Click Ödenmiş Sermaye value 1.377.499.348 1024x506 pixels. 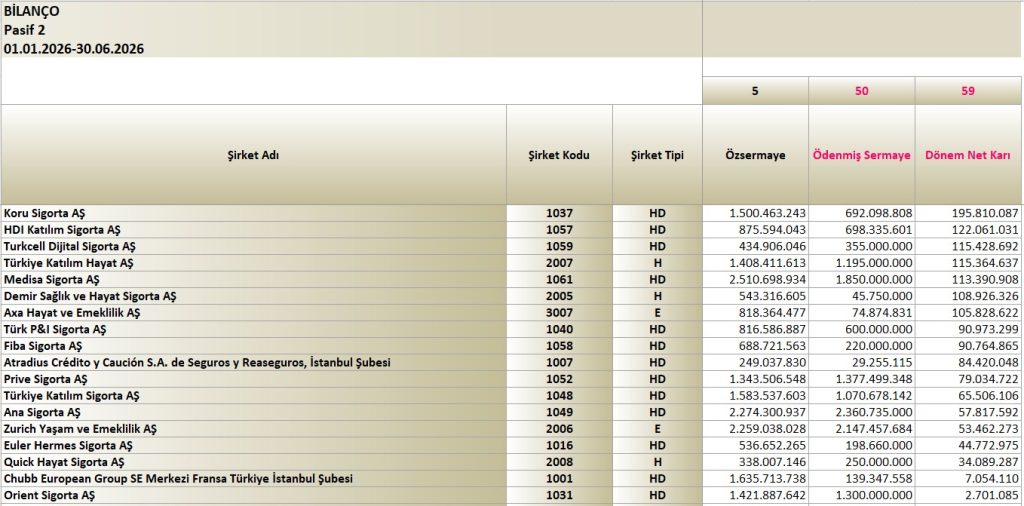pos(861,379)
